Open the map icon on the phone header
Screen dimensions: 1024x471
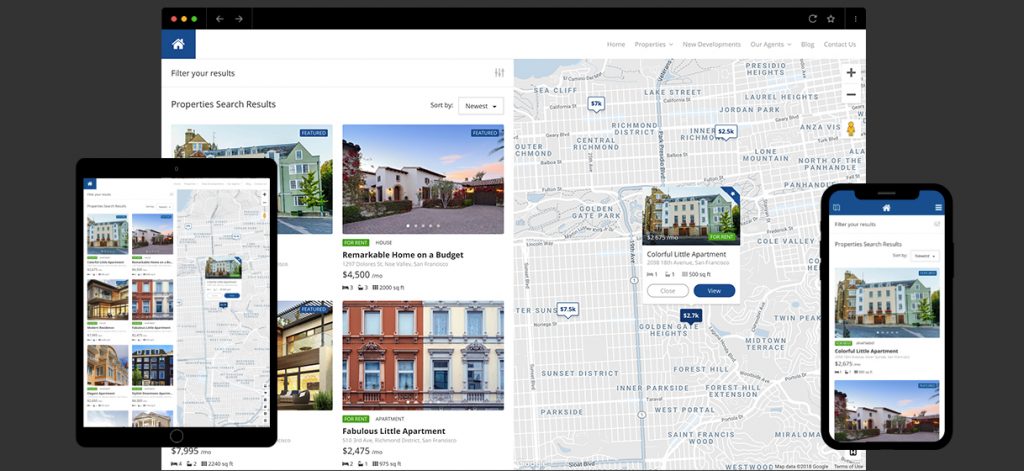click(837, 208)
